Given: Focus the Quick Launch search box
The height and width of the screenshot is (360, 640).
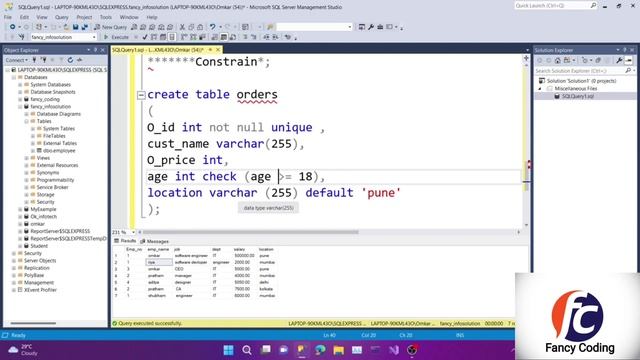Looking at the screenshot, I should coord(556,6).
